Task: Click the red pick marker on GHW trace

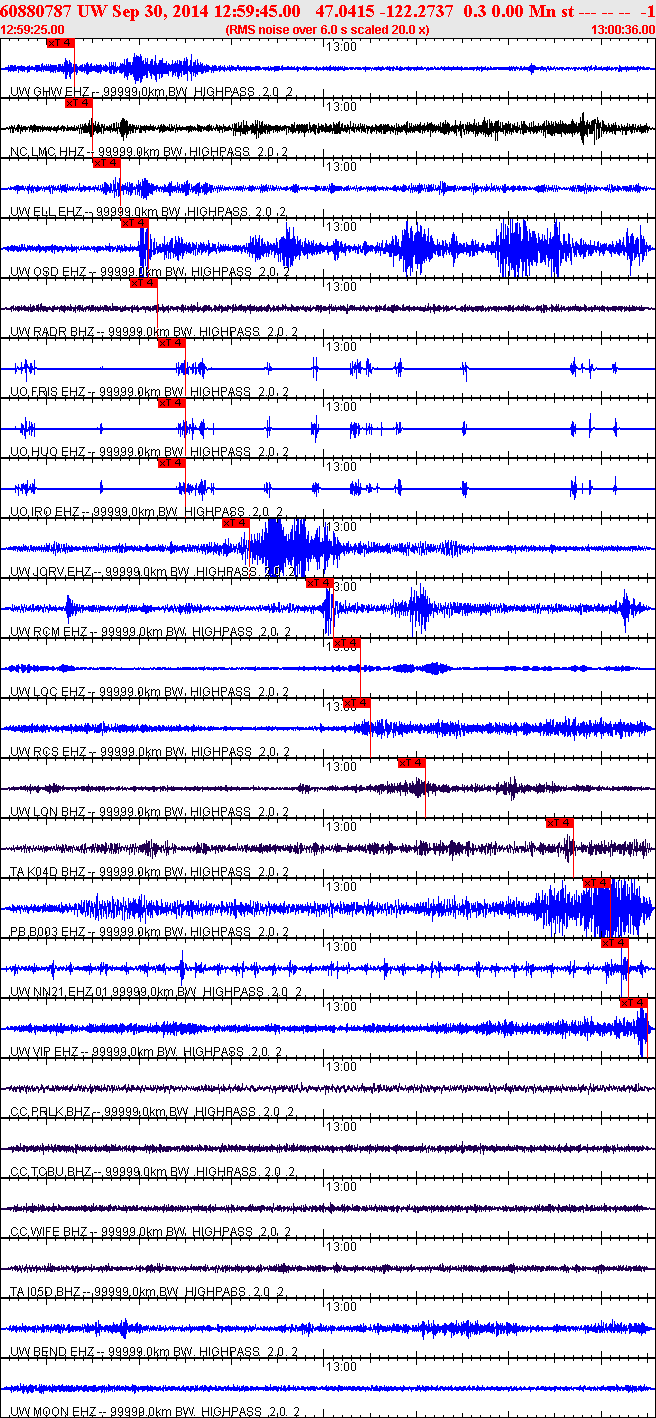Action: [60, 43]
